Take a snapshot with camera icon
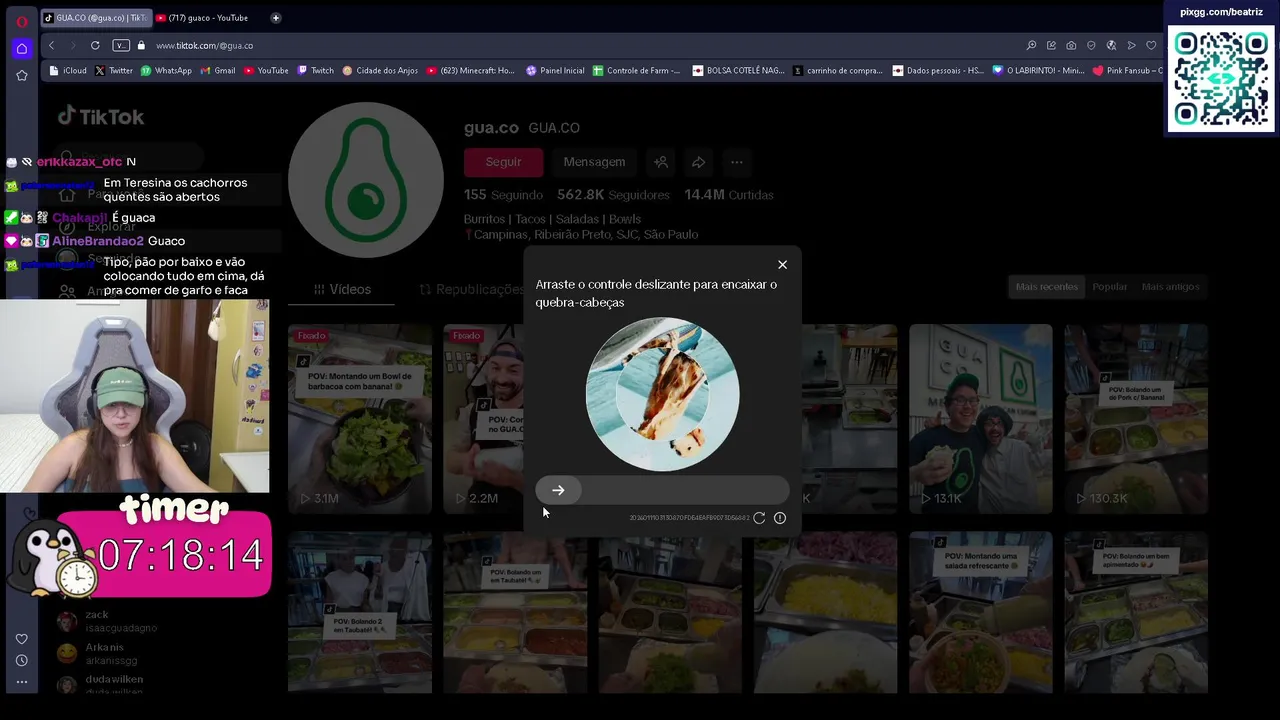The height and width of the screenshot is (720, 1280). pyautogui.click(x=1071, y=45)
